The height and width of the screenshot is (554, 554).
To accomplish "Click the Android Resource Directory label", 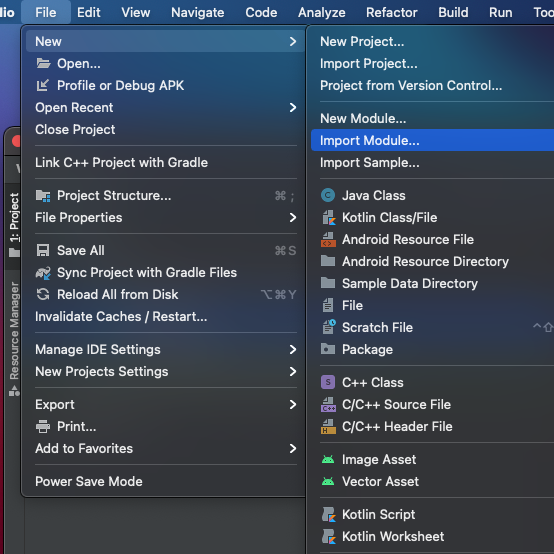I will coord(425,261).
